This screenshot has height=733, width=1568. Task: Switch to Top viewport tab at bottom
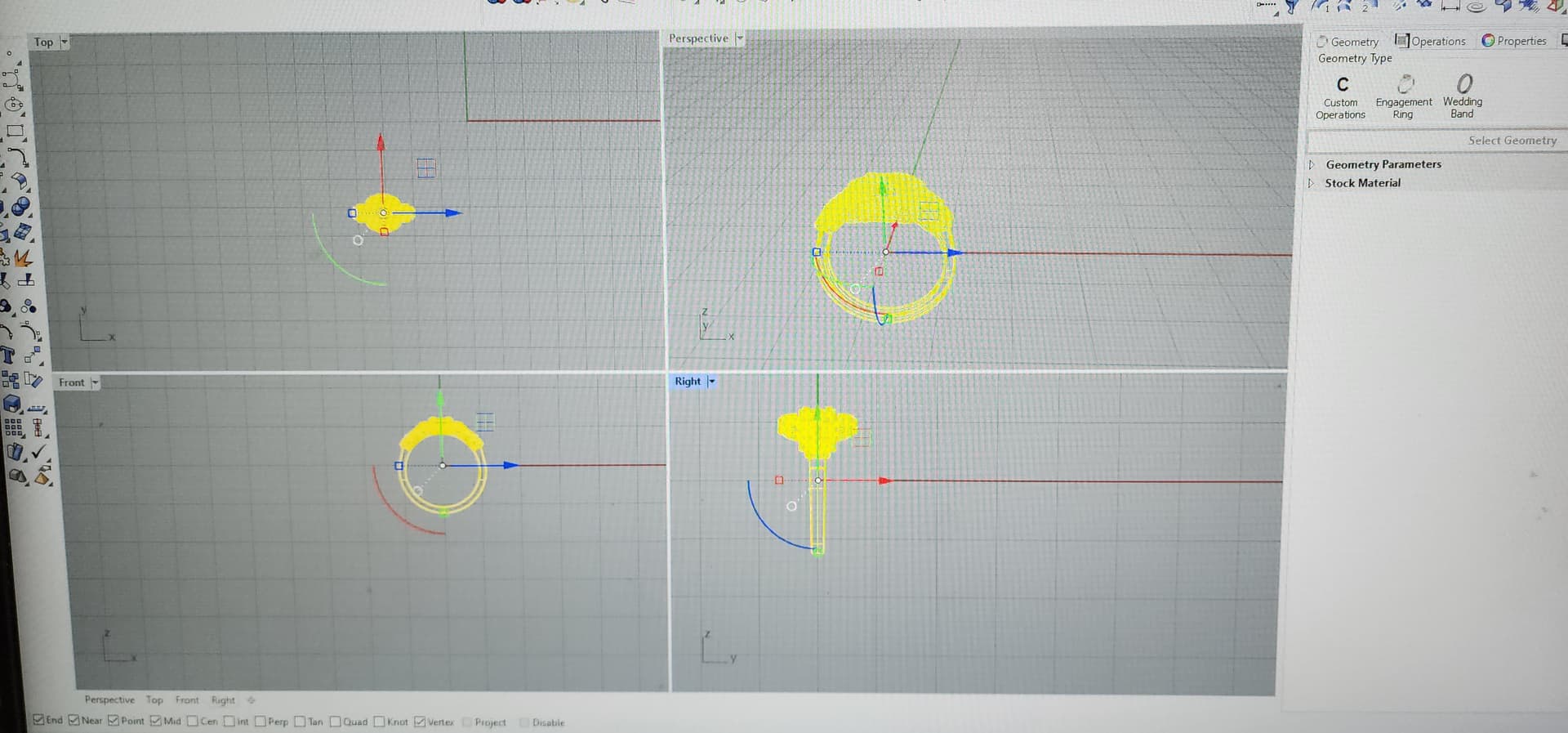pyautogui.click(x=154, y=699)
